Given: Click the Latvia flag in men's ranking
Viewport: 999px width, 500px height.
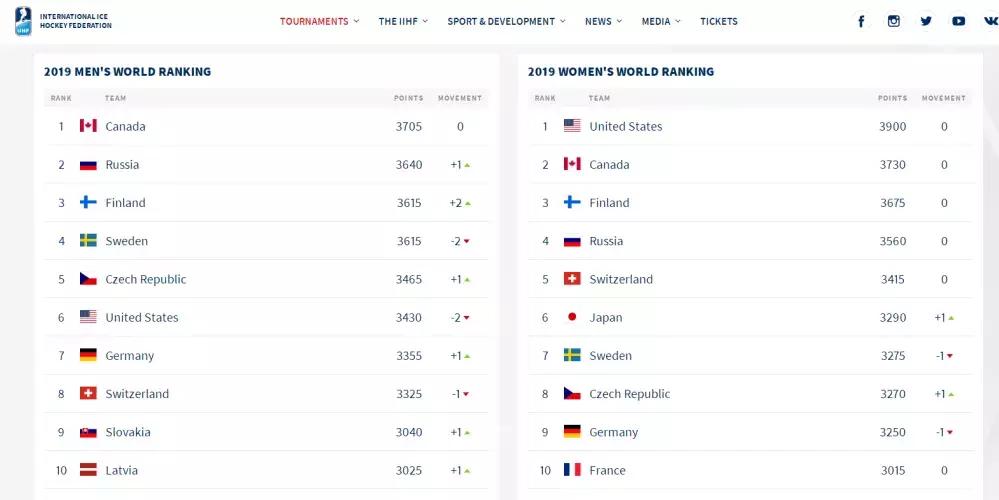Looking at the screenshot, I should pos(88,470).
